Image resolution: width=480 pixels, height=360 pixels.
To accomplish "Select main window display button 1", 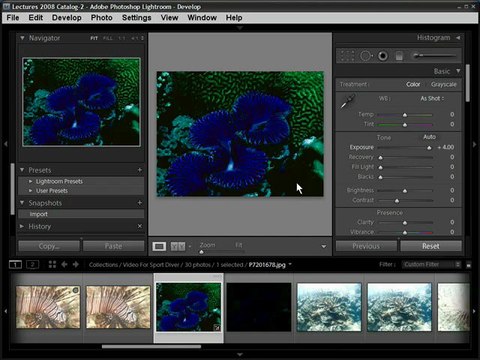I will (15, 265).
